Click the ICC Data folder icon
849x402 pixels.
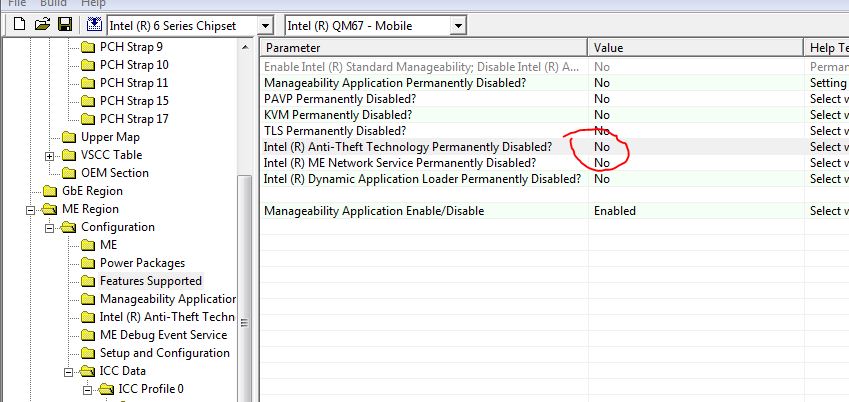[88, 371]
